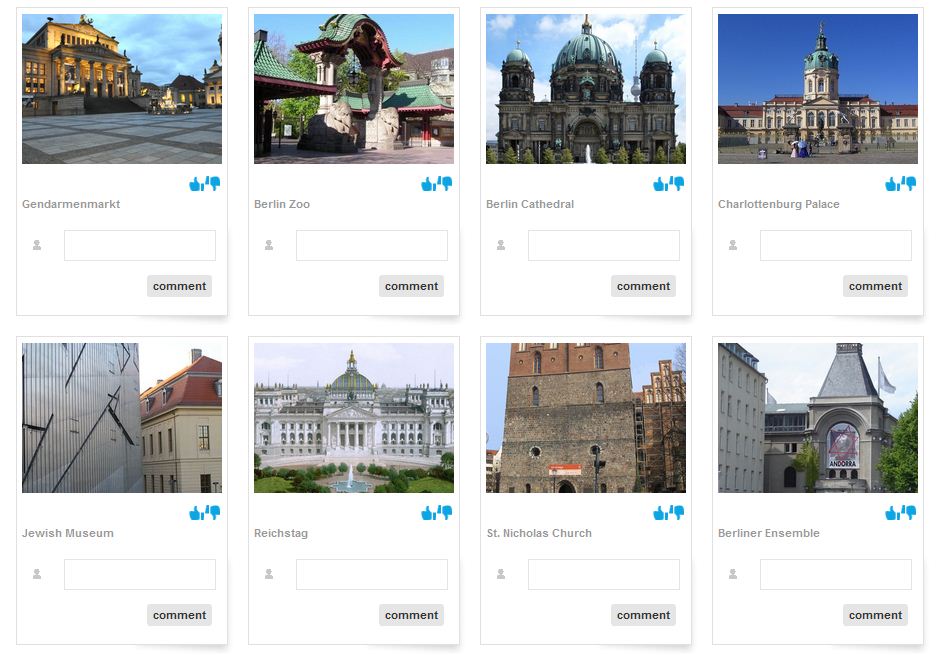943x657 pixels.
Task: Dislike the Charlottenburg Palace photo
Action: tap(909, 184)
